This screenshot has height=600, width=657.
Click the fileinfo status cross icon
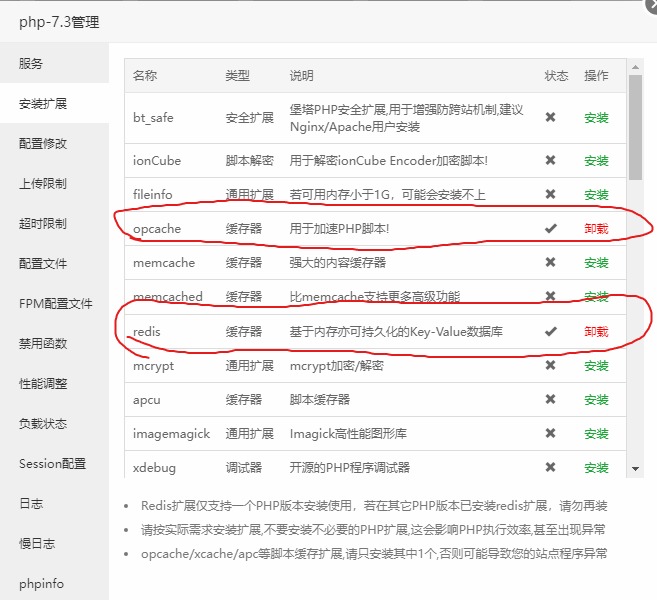551,194
